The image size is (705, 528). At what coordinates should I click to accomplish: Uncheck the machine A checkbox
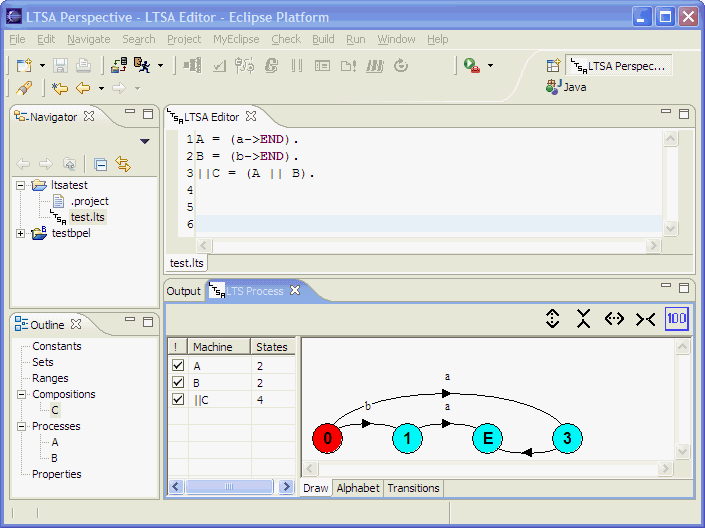click(178, 366)
